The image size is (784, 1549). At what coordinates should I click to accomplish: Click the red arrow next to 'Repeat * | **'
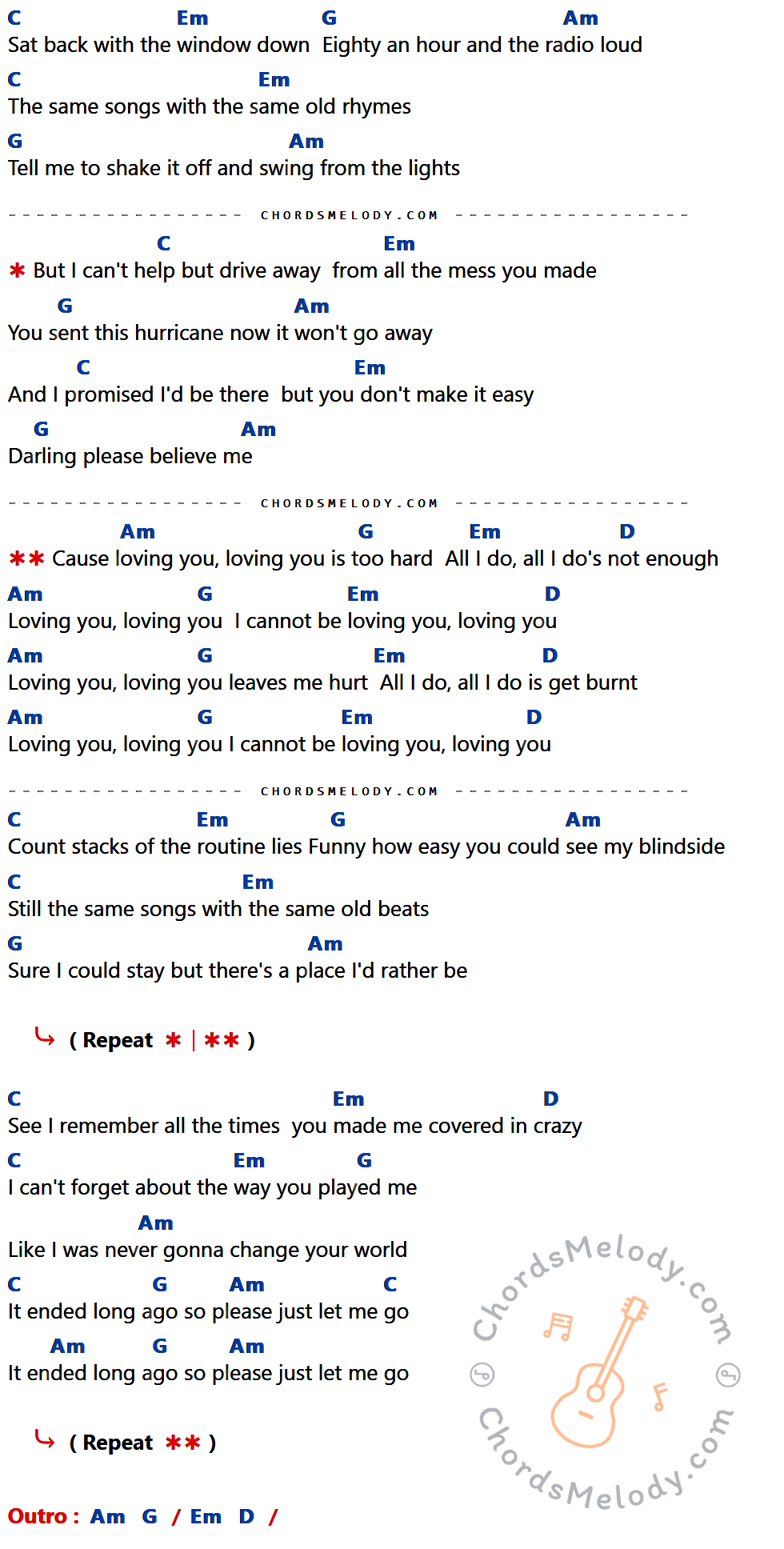(45, 1038)
